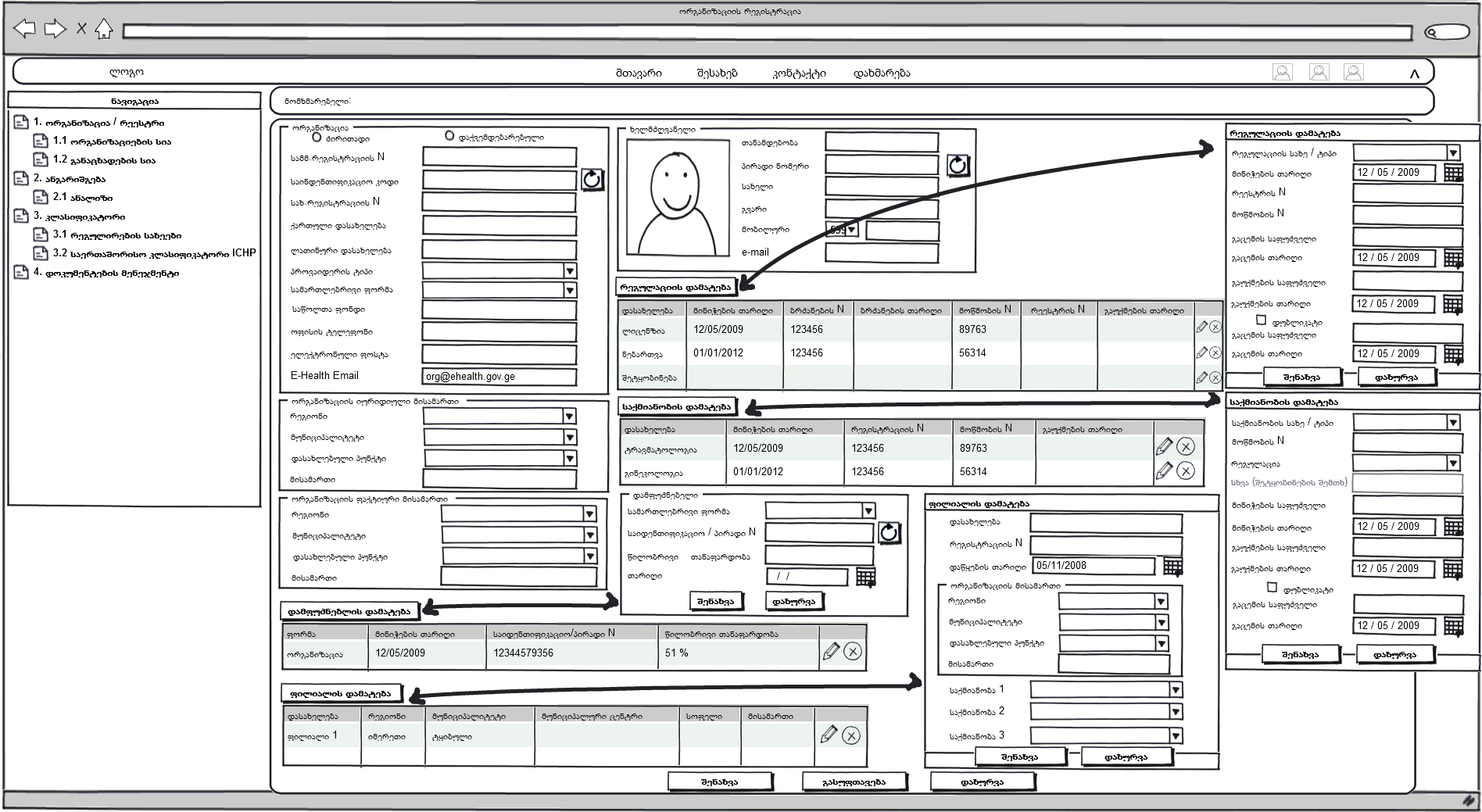Viewport: 1482px width, 812px height.
Task: Click the გასუფთავება button at bottom
Action: (854, 781)
